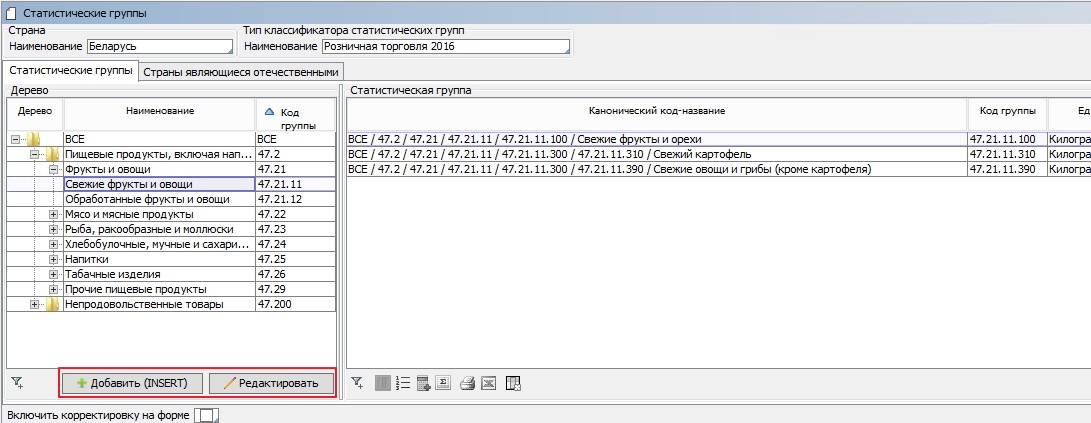Click the column settings icon in right toolbar
Viewport: 1091px width, 423px height.
[384, 383]
